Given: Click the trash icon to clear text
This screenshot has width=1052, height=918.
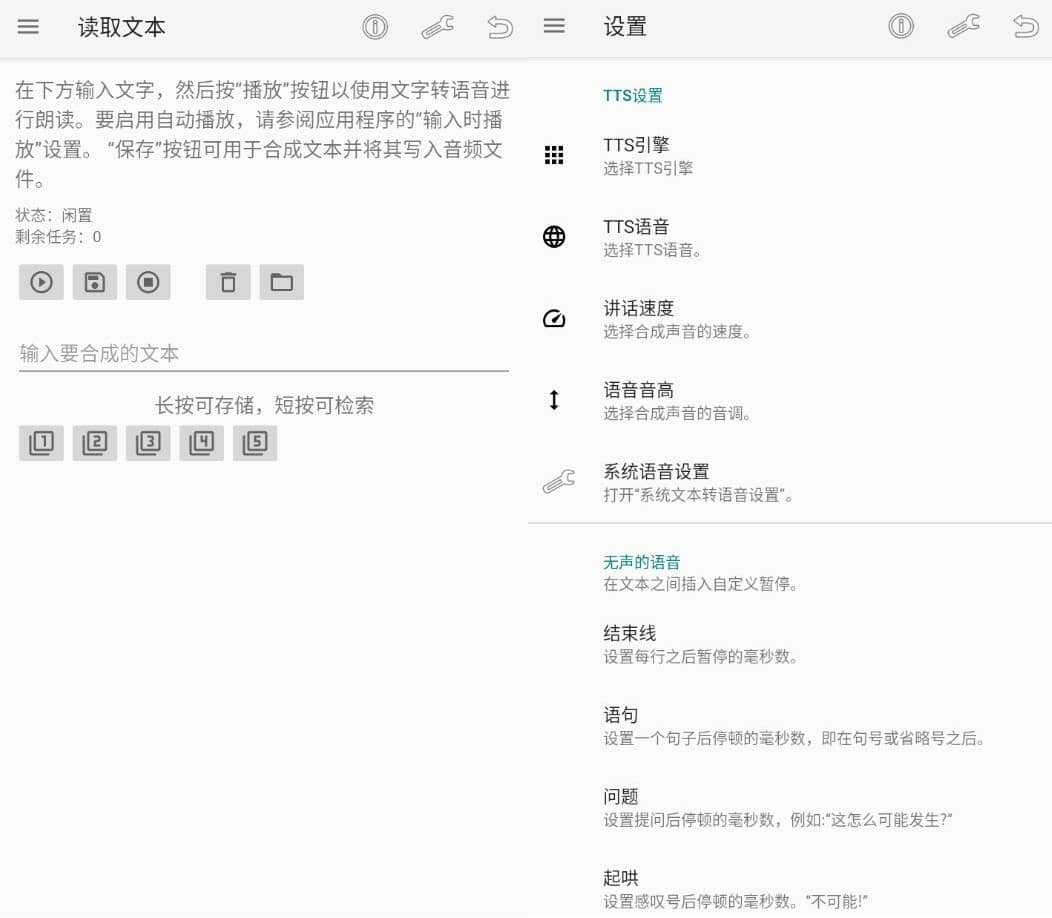Looking at the screenshot, I should point(227,282).
